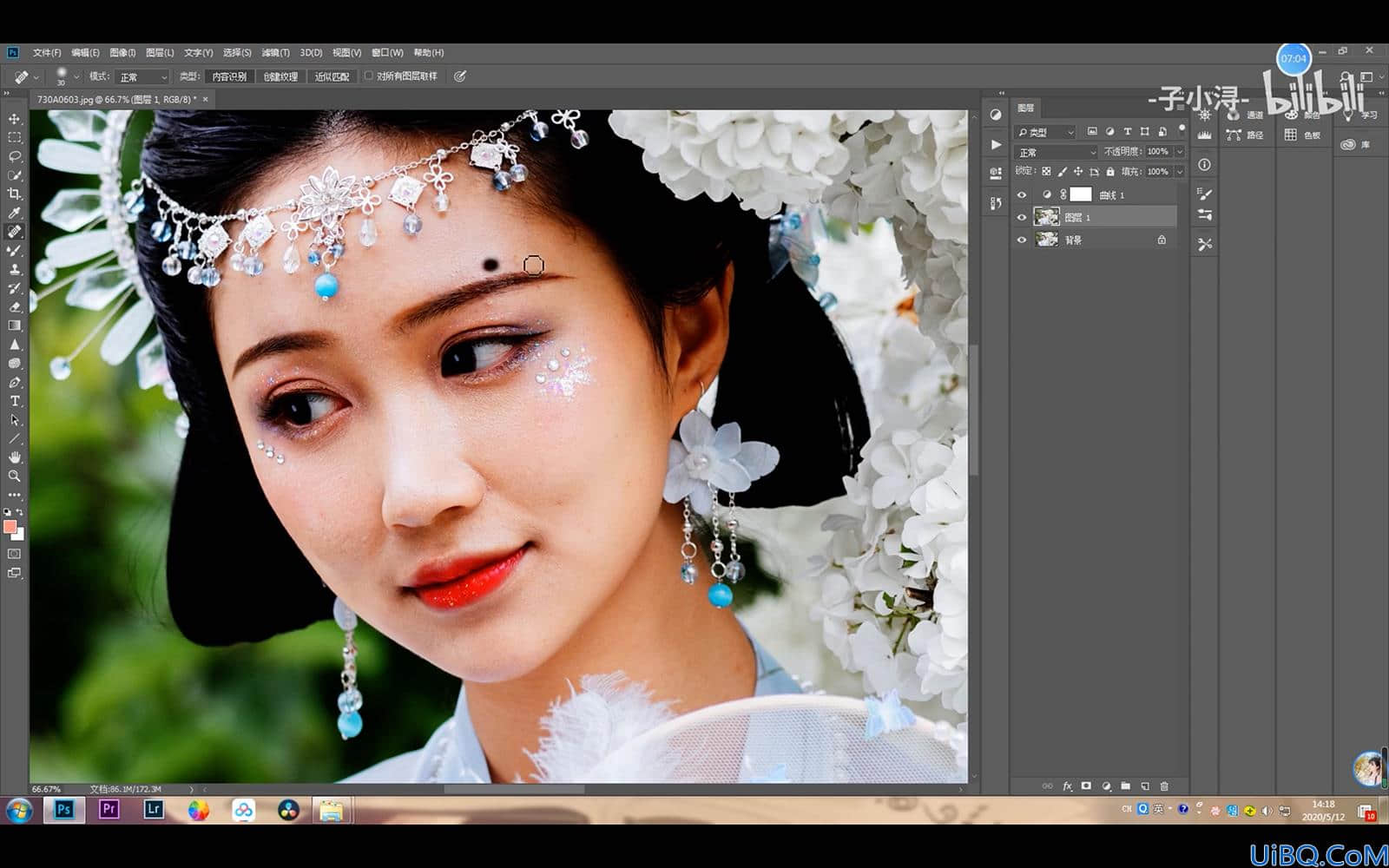This screenshot has height=868, width=1389.
Task: Select the Zoom tool
Action: pyautogui.click(x=15, y=477)
